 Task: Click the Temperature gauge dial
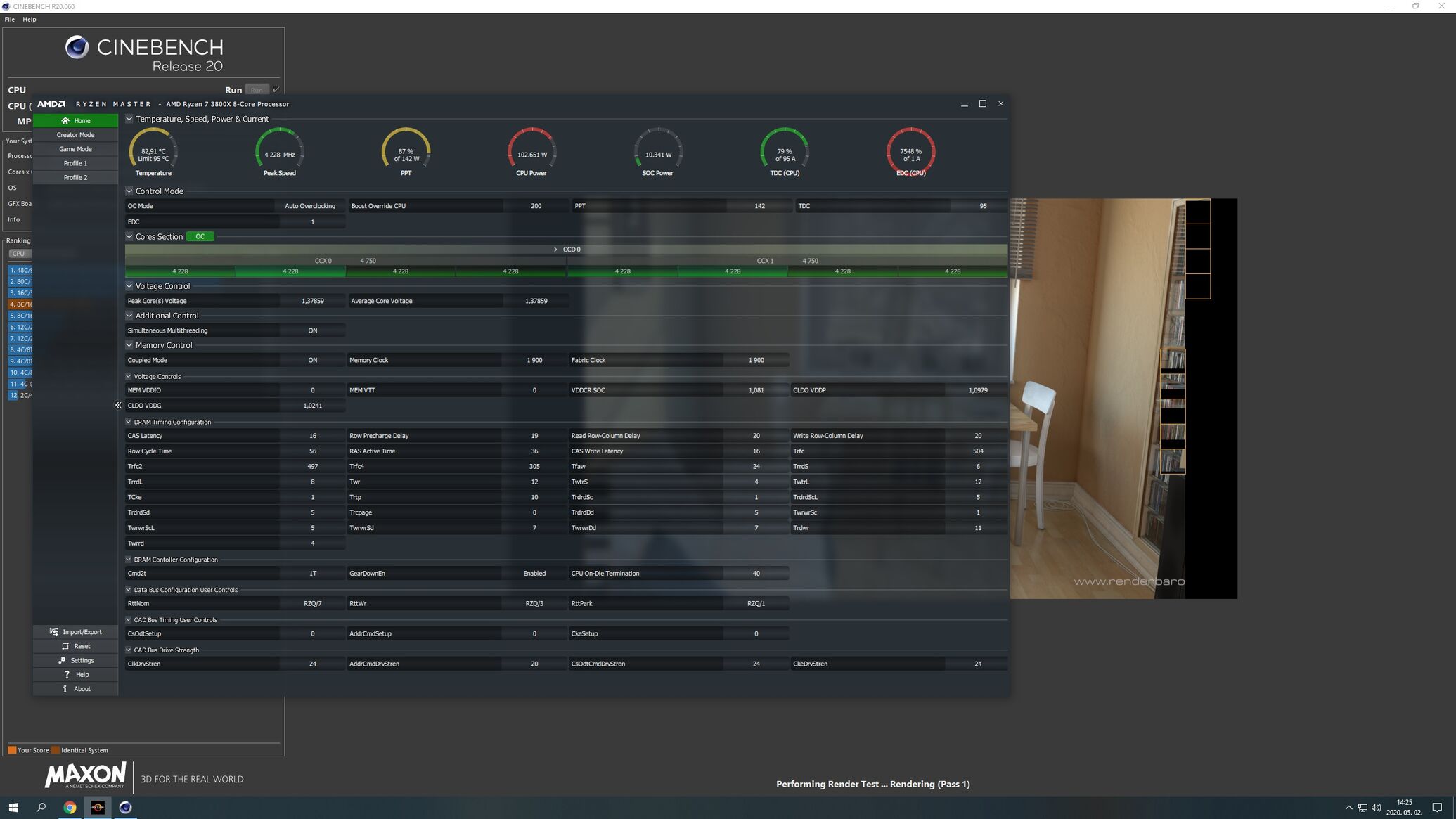pos(153,150)
